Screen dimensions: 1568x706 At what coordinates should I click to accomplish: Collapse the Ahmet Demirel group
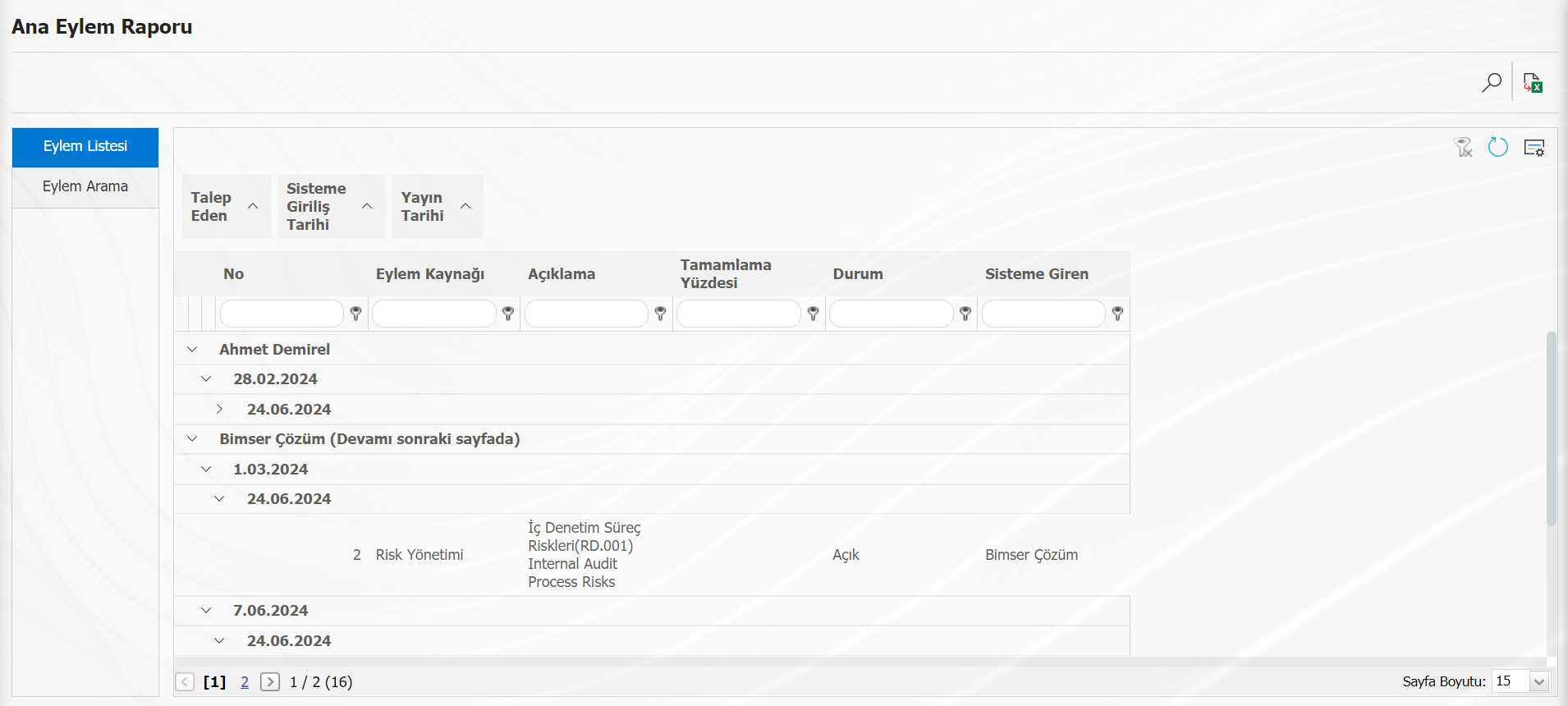coord(192,350)
